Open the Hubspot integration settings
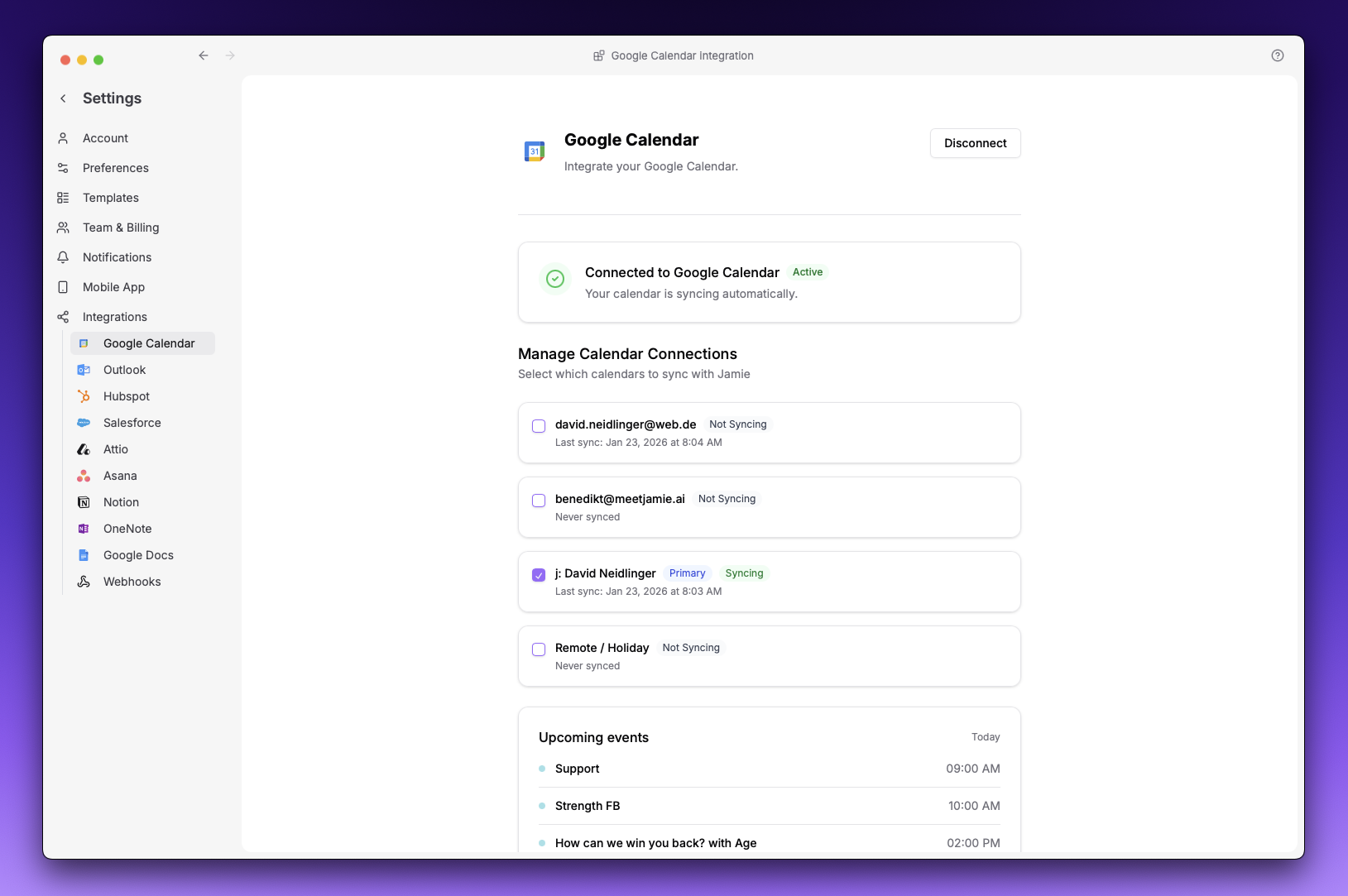1348x896 pixels. pos(126,396)
